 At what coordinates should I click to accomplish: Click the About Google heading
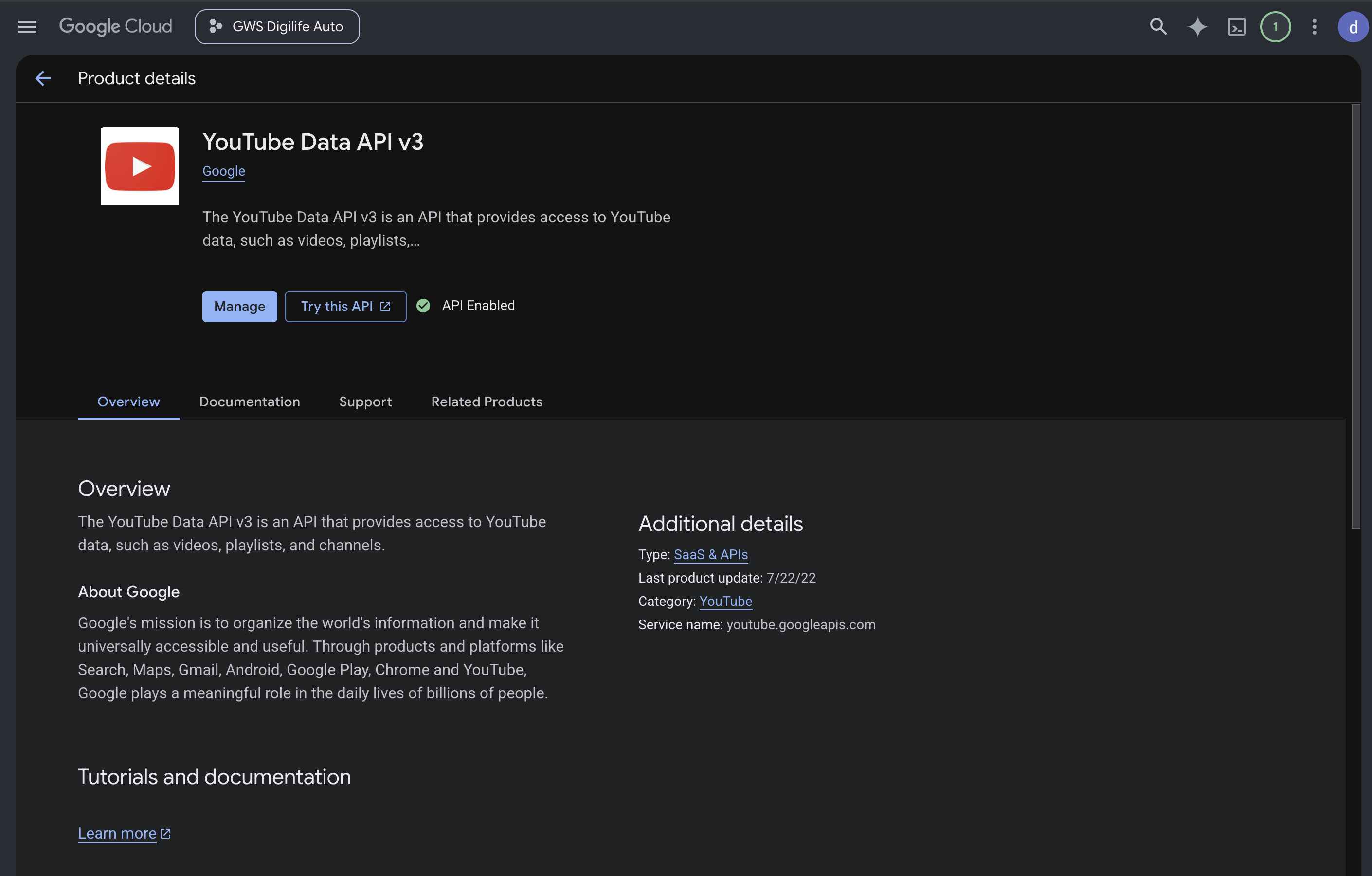(x=129, y=592)
